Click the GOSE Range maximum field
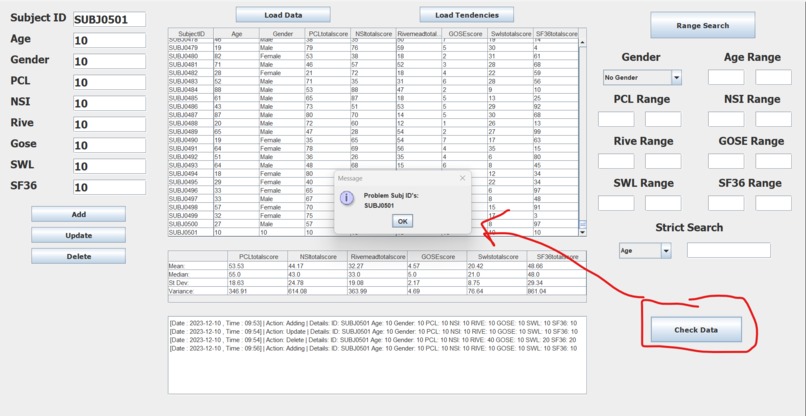 point(773,161)
